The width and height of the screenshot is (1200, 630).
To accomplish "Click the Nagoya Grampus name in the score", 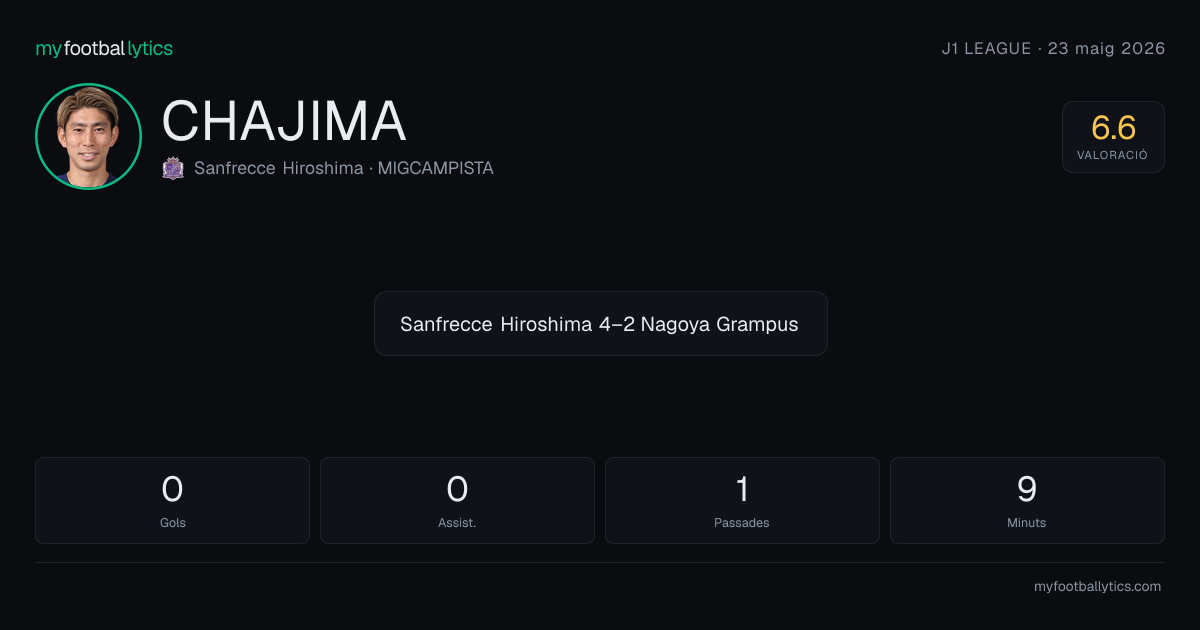I will [x=720, y=324].
